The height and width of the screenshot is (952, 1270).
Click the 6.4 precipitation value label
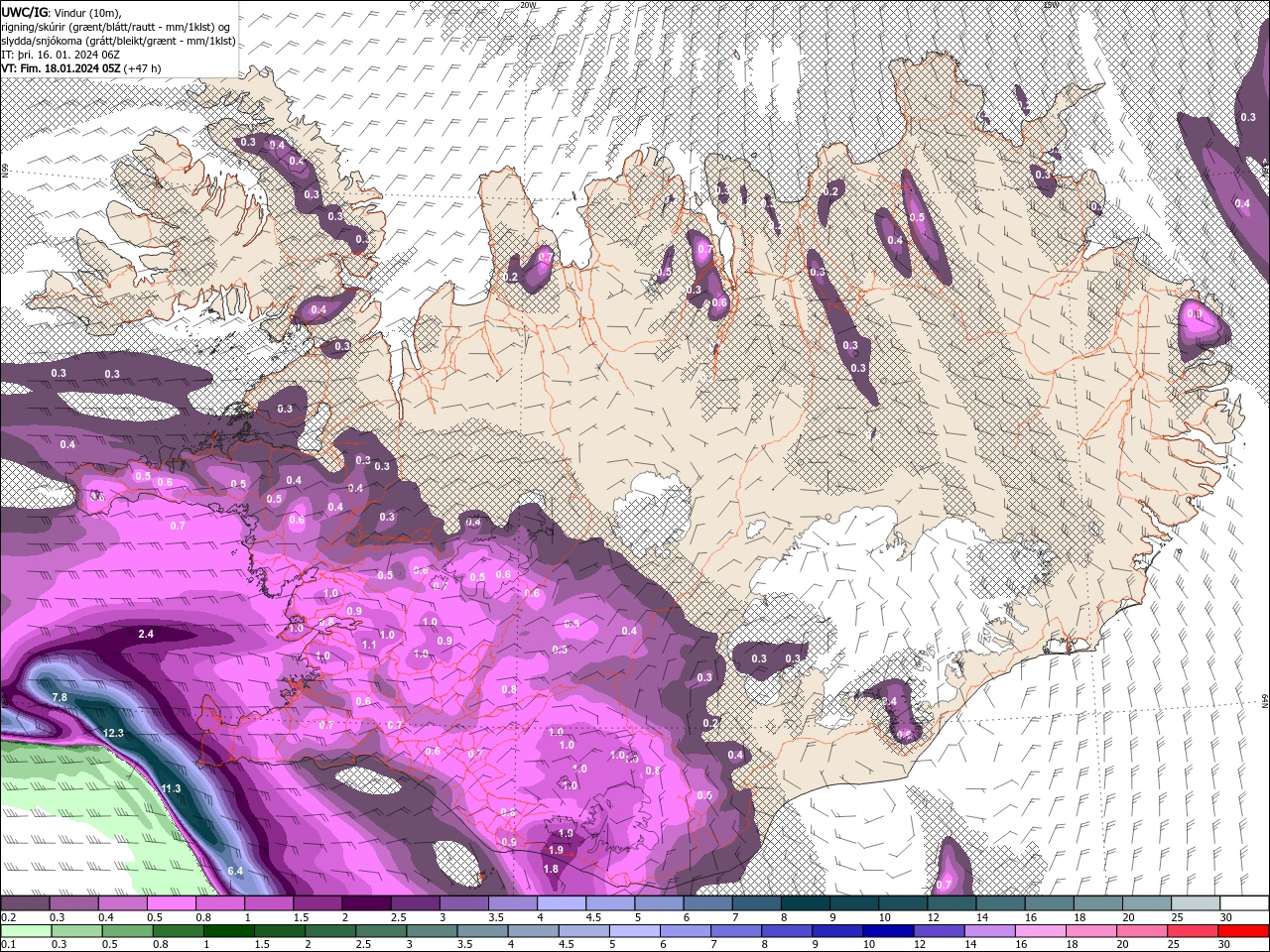235,871
